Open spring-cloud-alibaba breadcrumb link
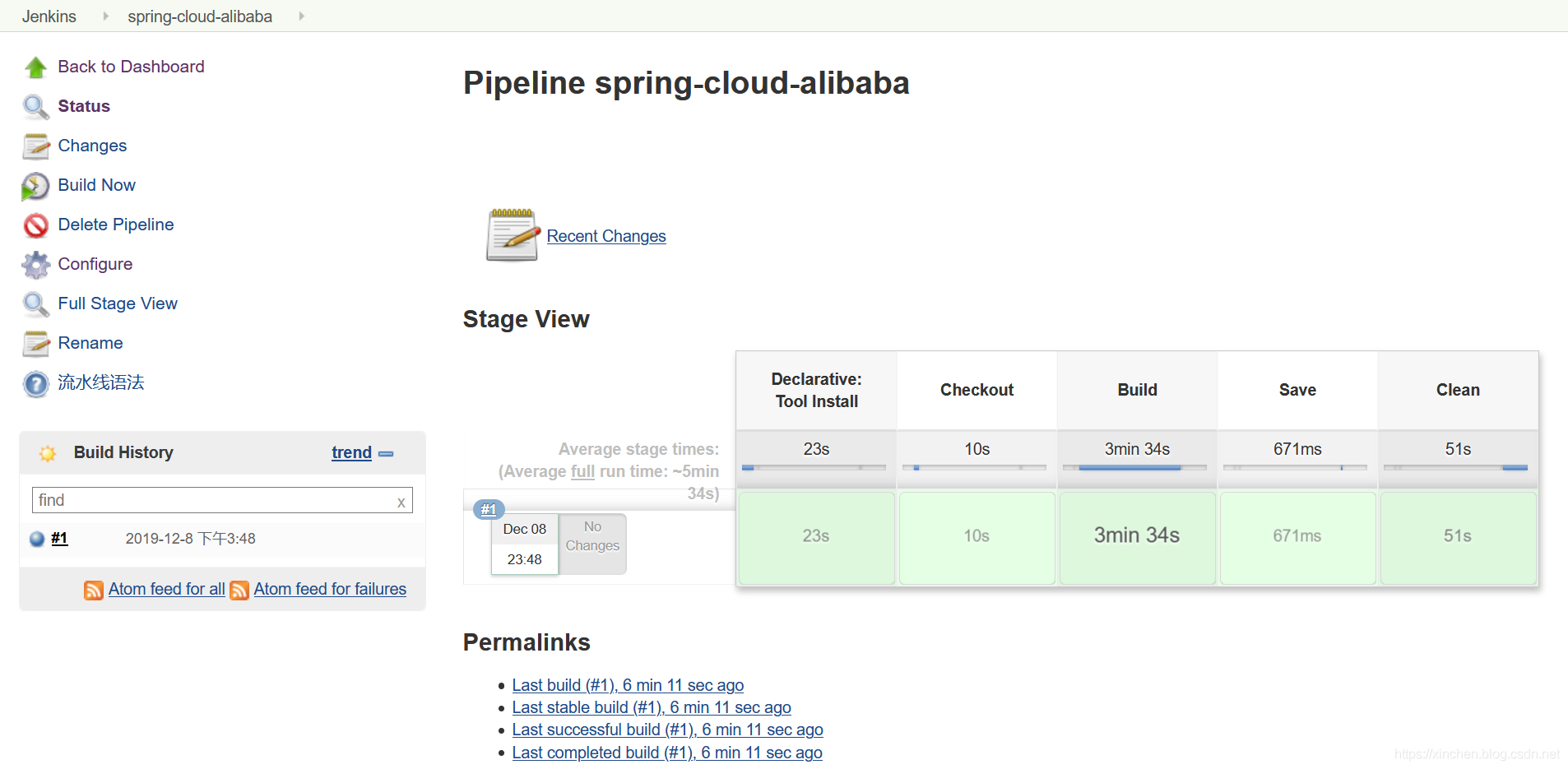This screenshot has width=1568, height=769. tap(200, 16)
